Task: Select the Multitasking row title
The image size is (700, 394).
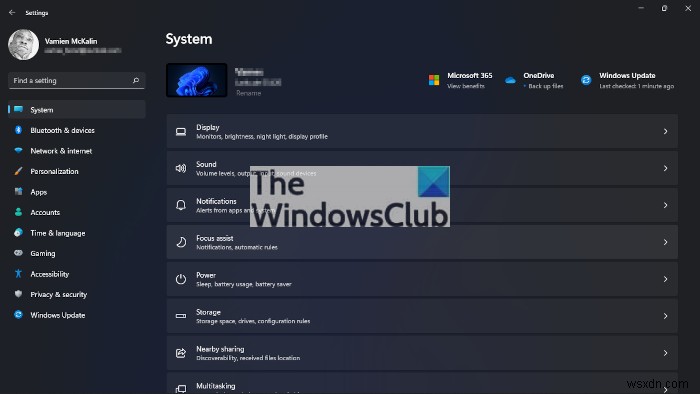Action: (x=216, y=386)
